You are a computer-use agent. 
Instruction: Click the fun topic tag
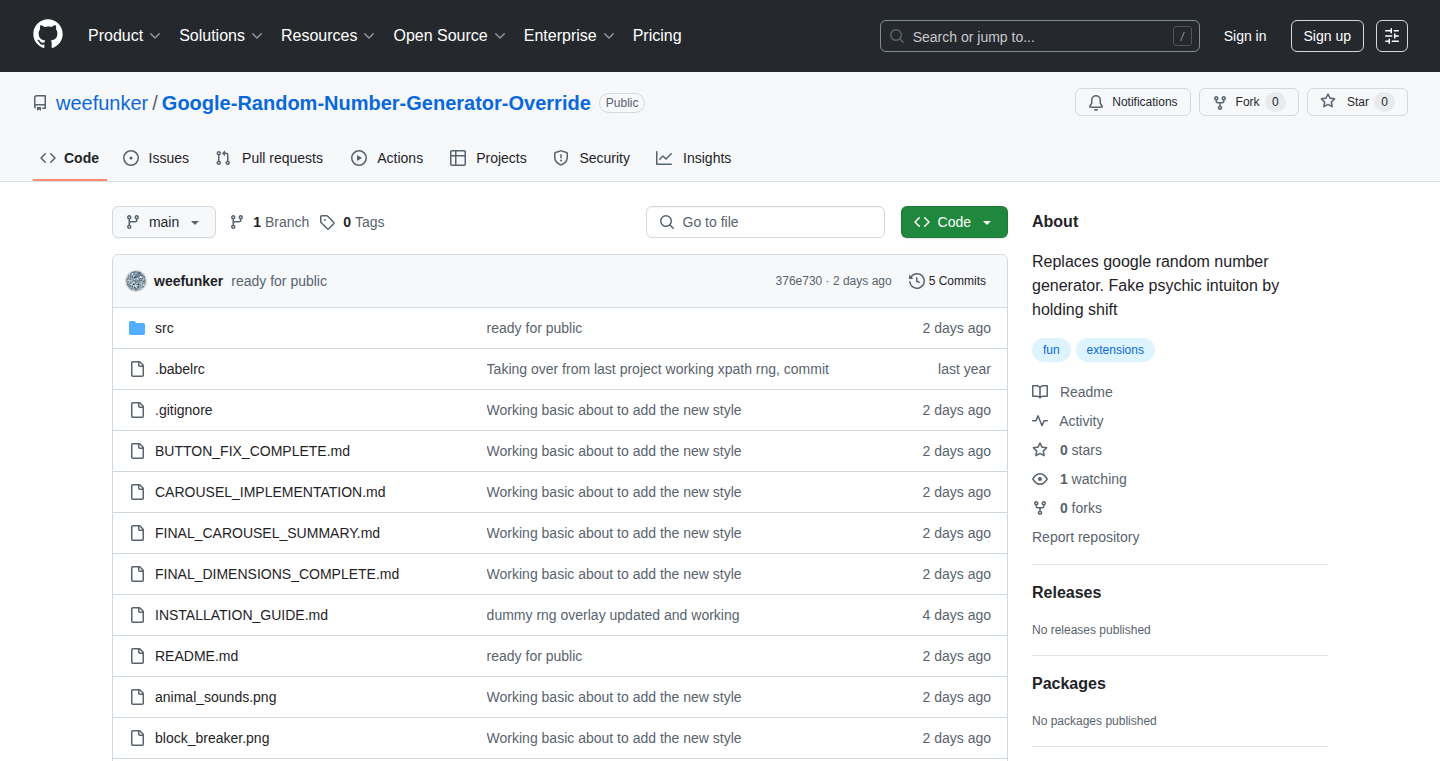click(1051, 350)
